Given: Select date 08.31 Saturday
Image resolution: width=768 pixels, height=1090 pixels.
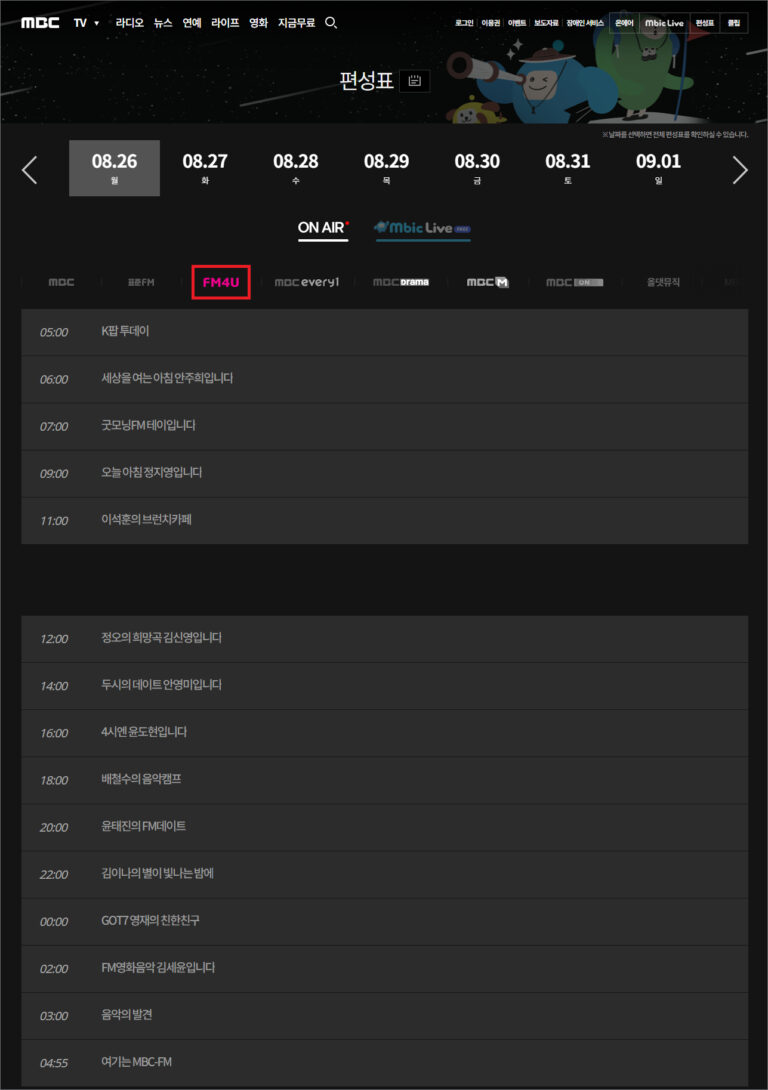Looking at the screenshot, I should (x=568, y=168).
